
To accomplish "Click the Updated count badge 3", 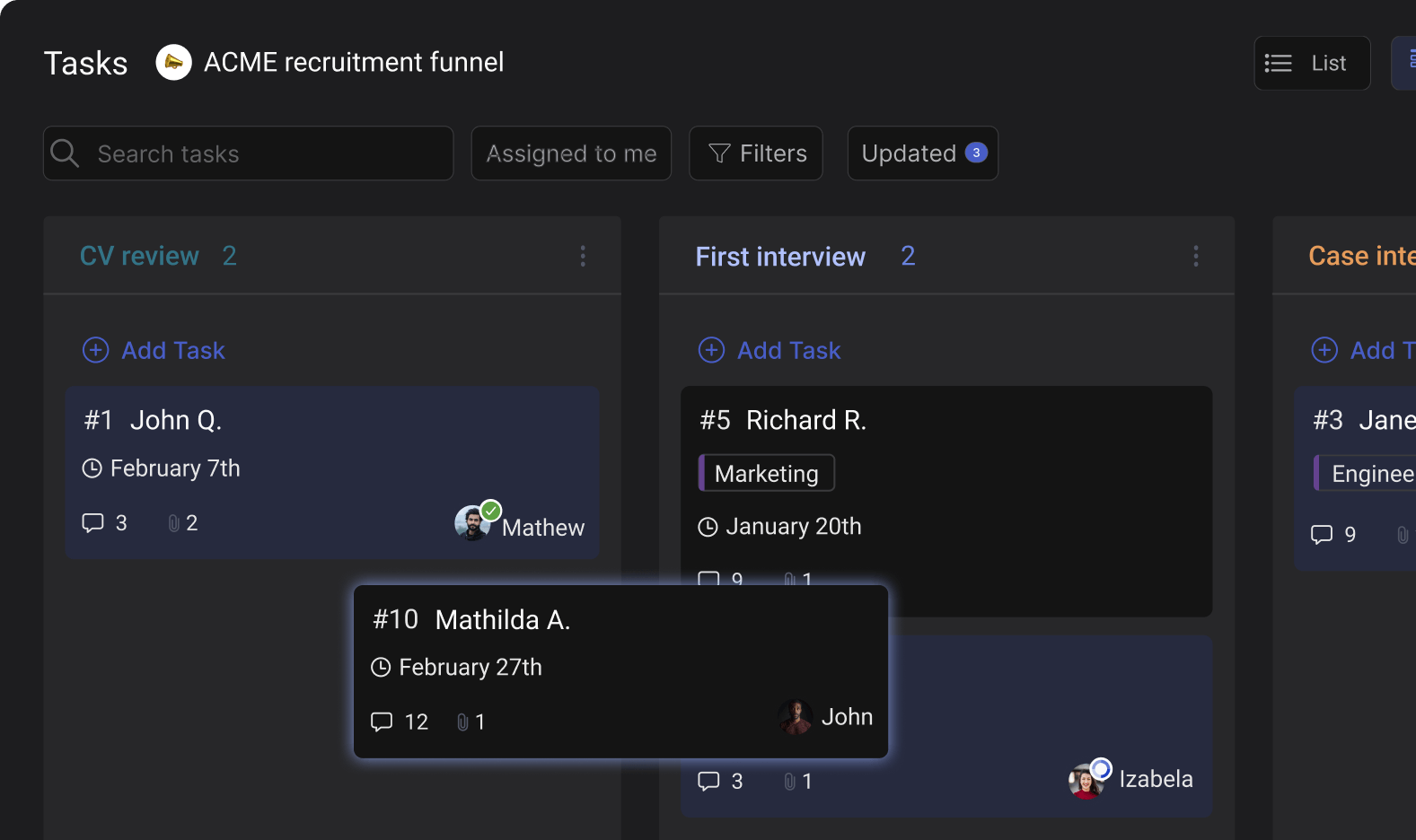I will [976, 153].
